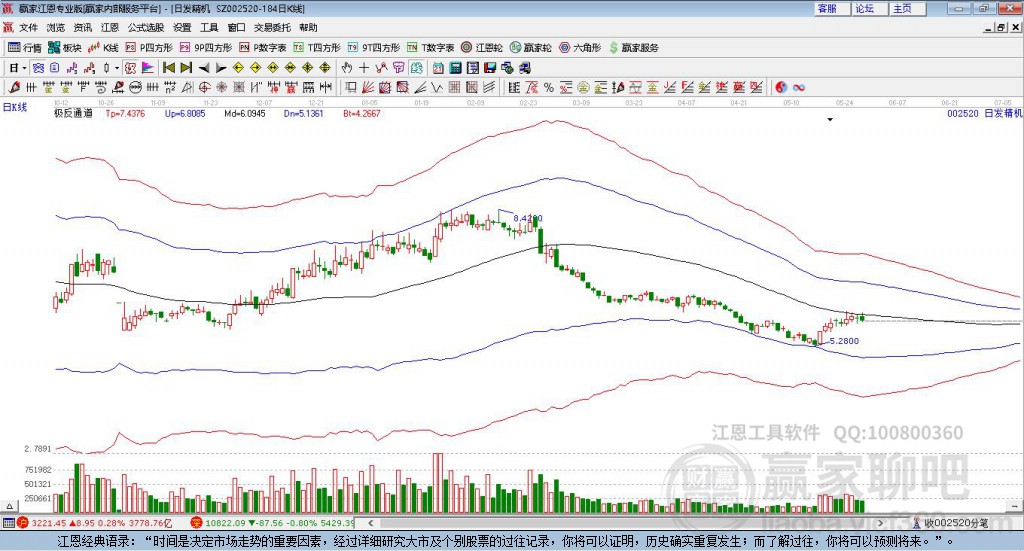Toggle the pink flag chart display button
The height and width of the screenshot is (551, 1024).
[x=148, y=68]
